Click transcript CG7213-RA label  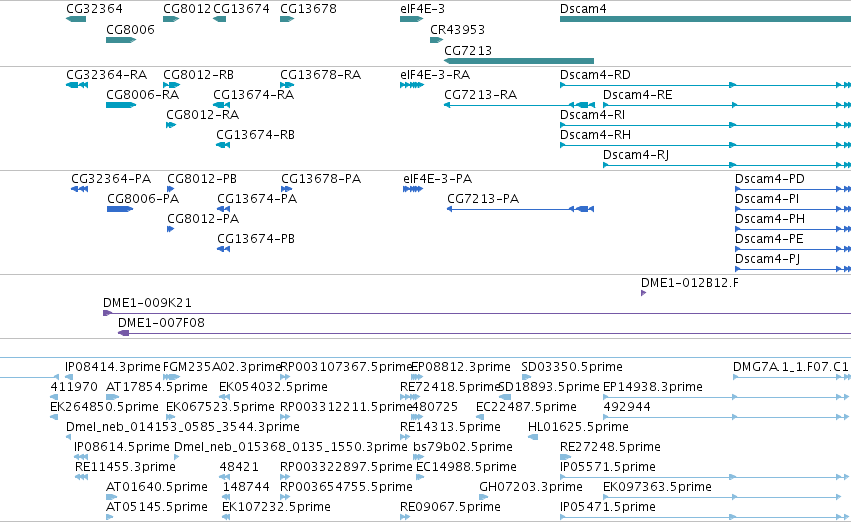[x=480, y=94]
